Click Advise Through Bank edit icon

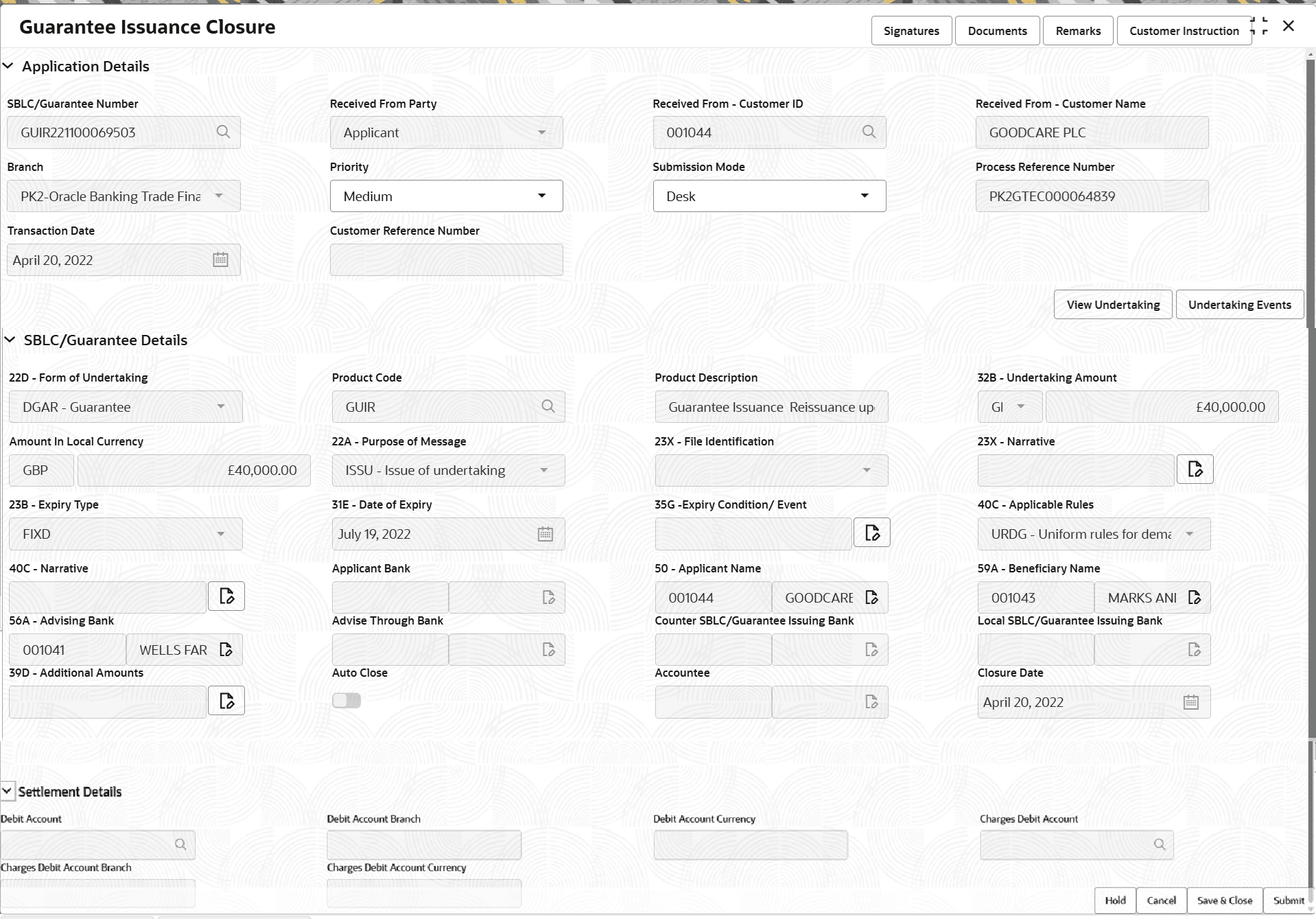548,649
